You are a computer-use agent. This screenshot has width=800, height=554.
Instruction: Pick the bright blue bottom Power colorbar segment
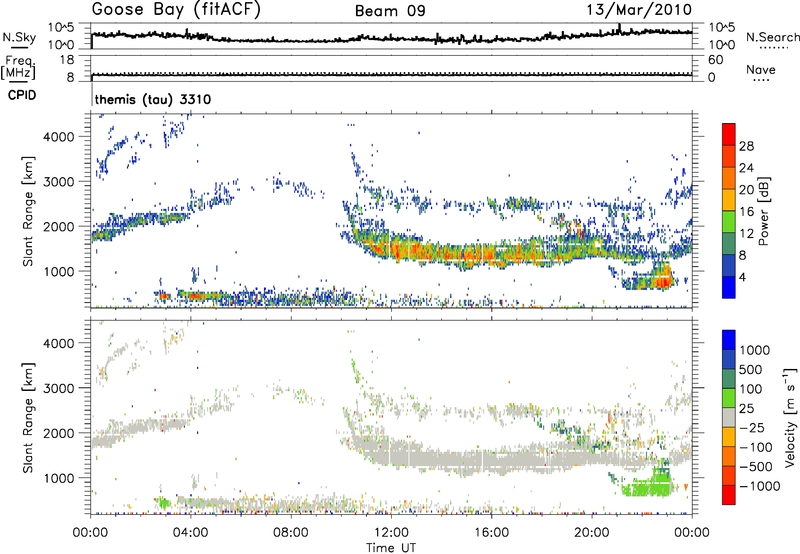tap(729, 287)
